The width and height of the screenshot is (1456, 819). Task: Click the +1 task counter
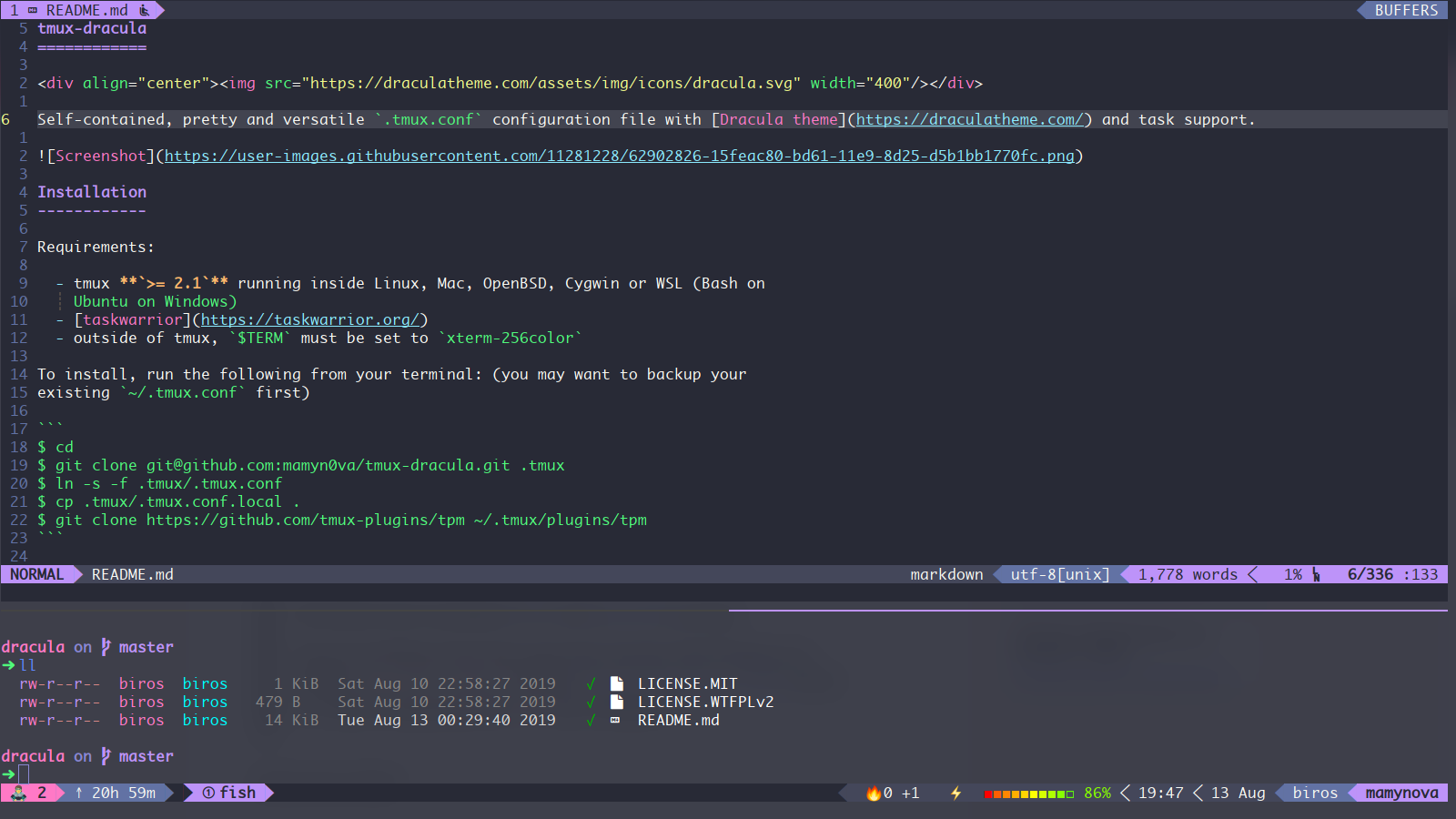tap(910, 793)
